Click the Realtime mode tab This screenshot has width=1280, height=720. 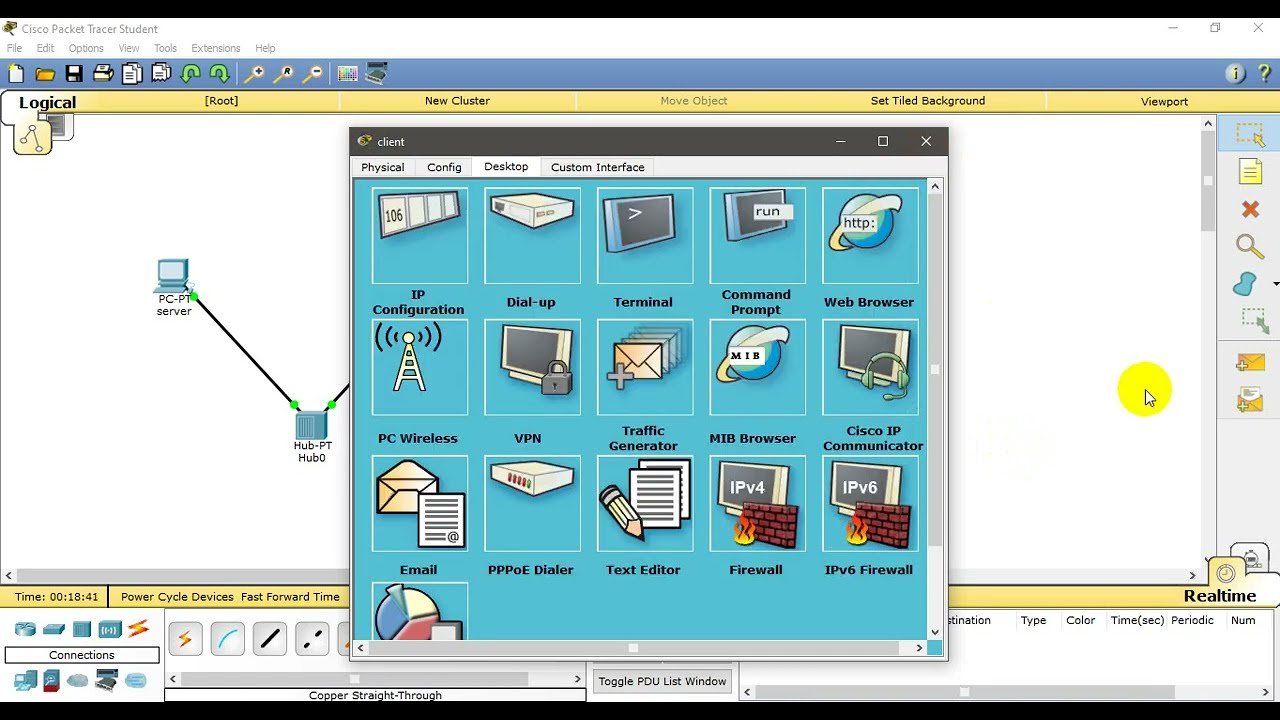pyautogui.click(x=1219, y=596)
